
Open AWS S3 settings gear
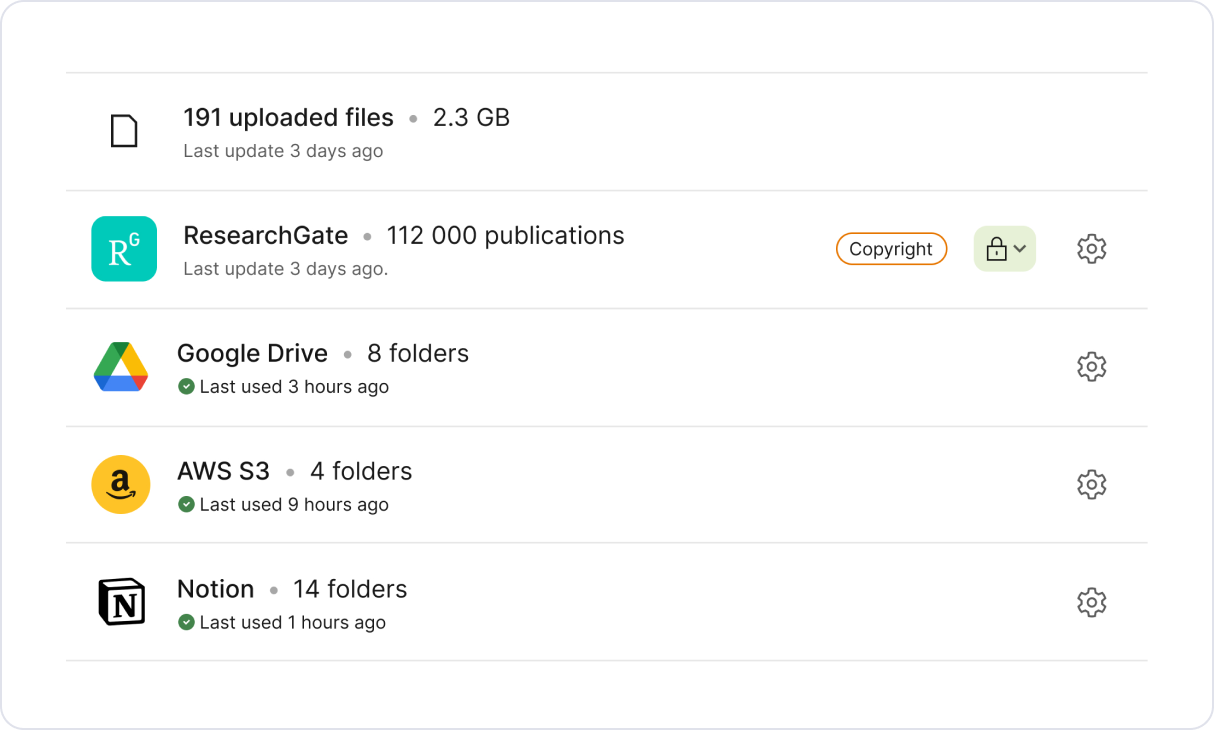click(x=1091, y=485)
